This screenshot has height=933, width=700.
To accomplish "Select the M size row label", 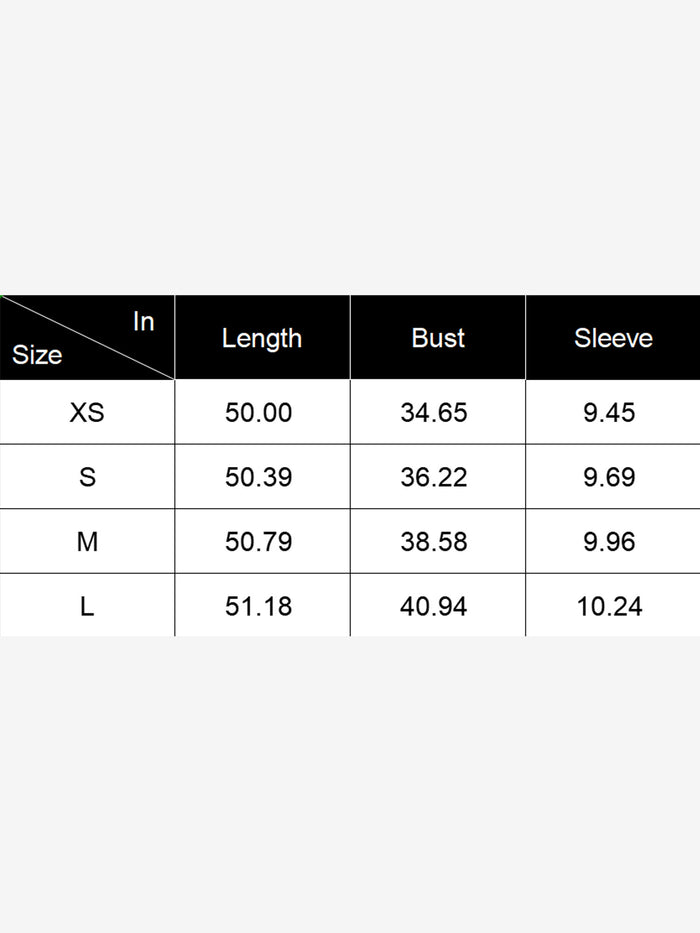I will 87,542.
